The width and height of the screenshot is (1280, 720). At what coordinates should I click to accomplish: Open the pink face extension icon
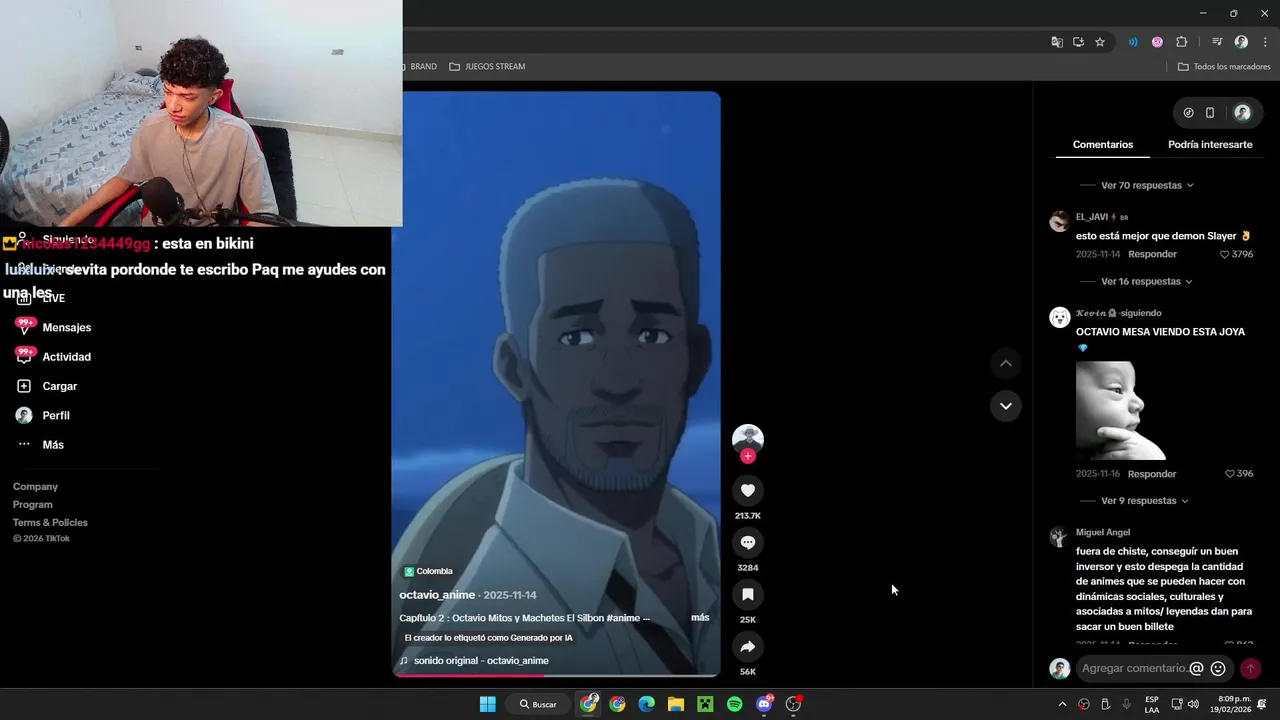pyautogui.click(x=1157, y=42)
